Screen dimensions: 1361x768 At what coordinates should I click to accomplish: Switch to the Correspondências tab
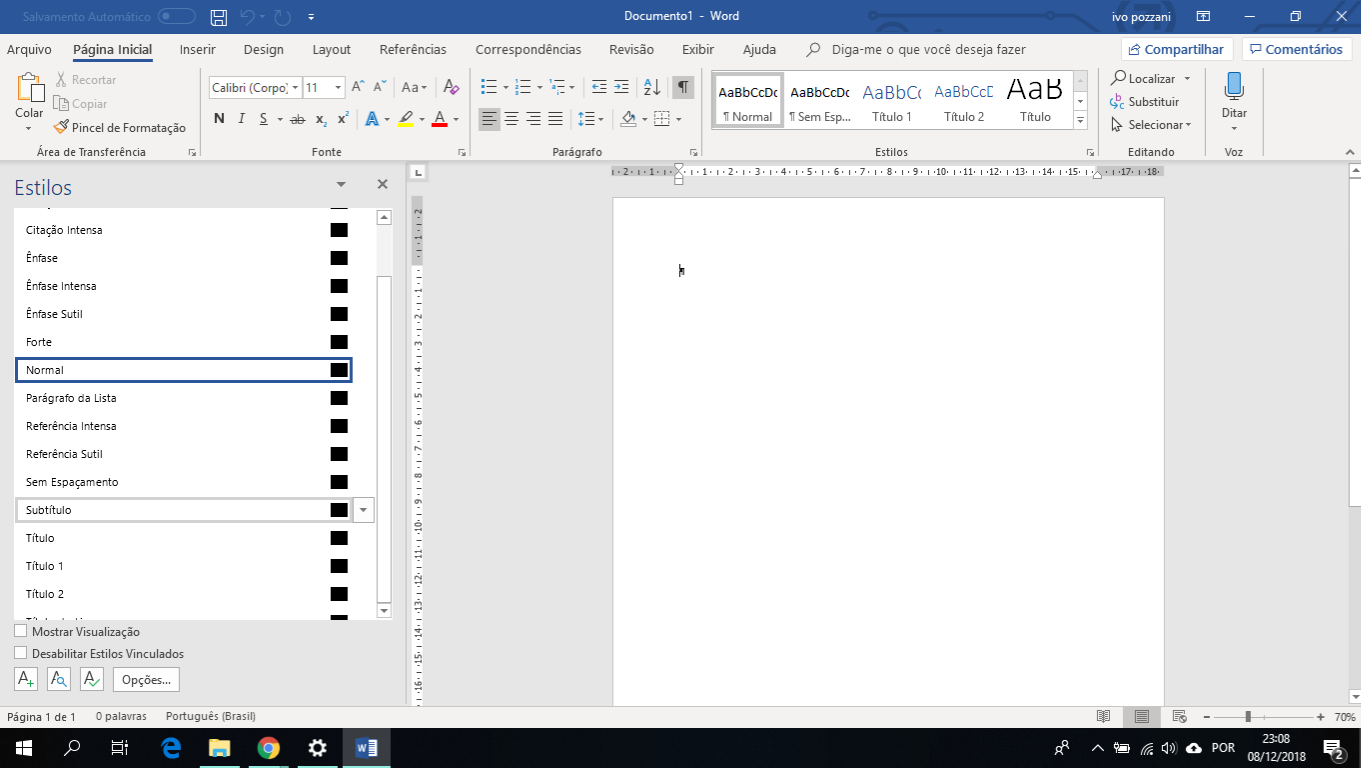pyautogui.click(x=528, y=50)
